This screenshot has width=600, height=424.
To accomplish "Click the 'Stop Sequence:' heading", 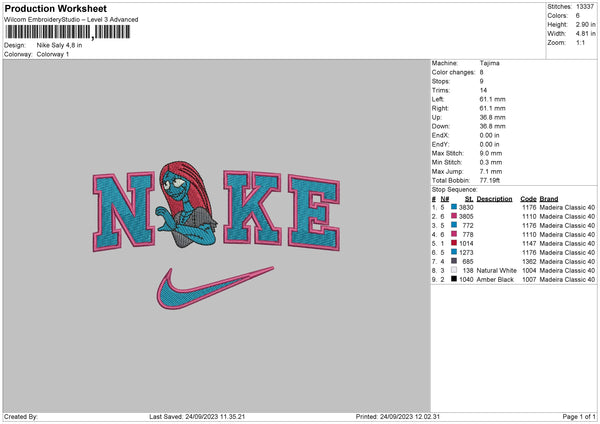I will coord(455,189).
